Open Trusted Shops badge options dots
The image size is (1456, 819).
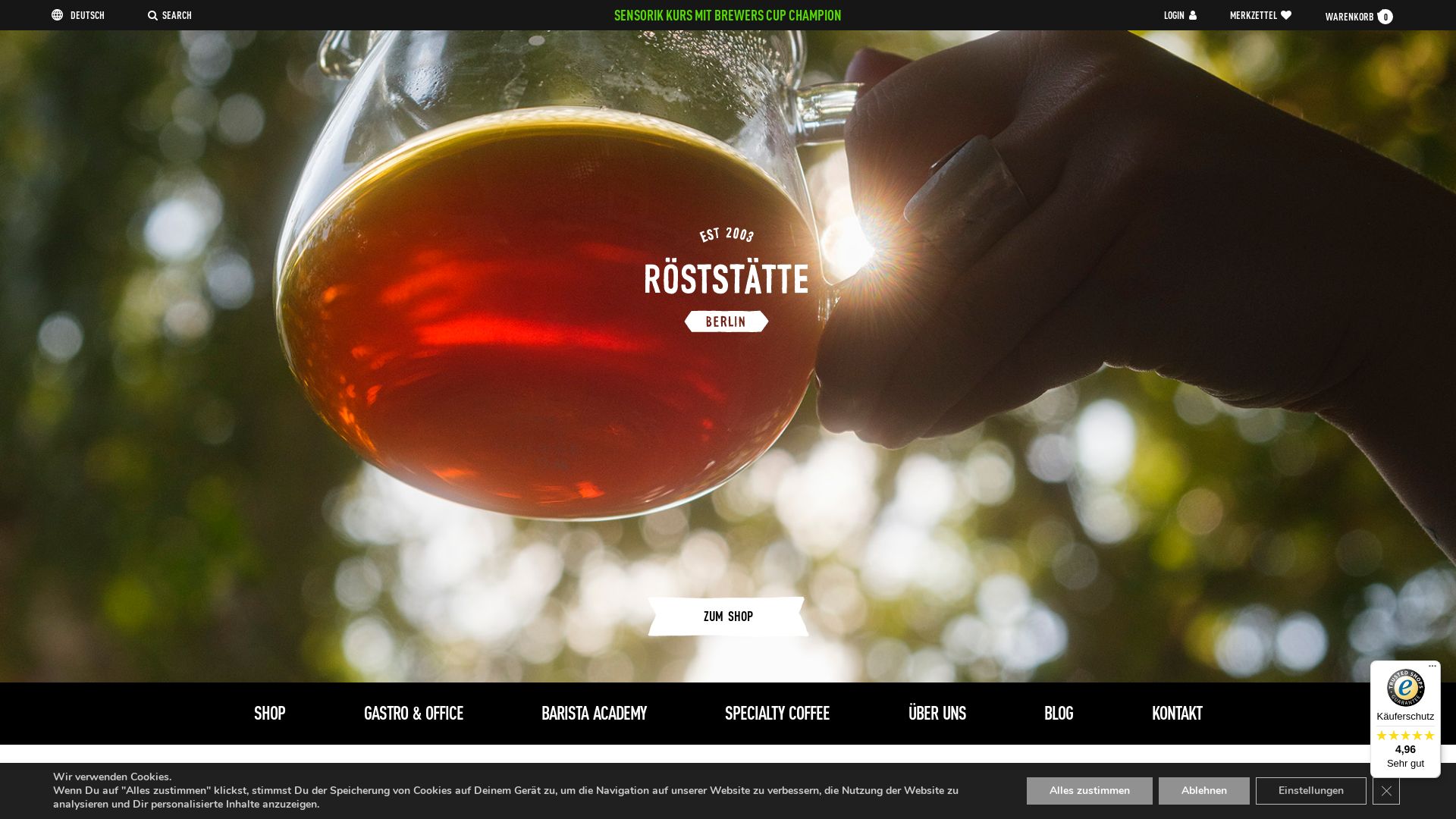point(1432,667)
